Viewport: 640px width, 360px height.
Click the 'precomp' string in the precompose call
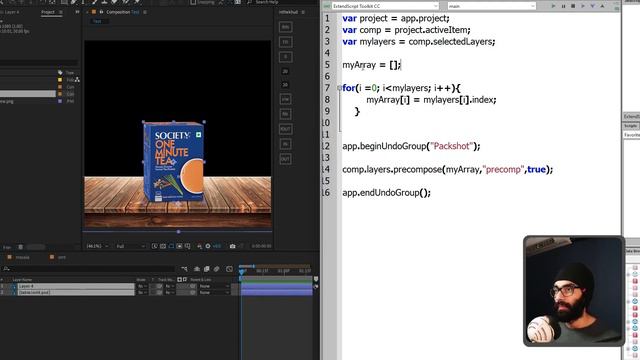point(503,169)
